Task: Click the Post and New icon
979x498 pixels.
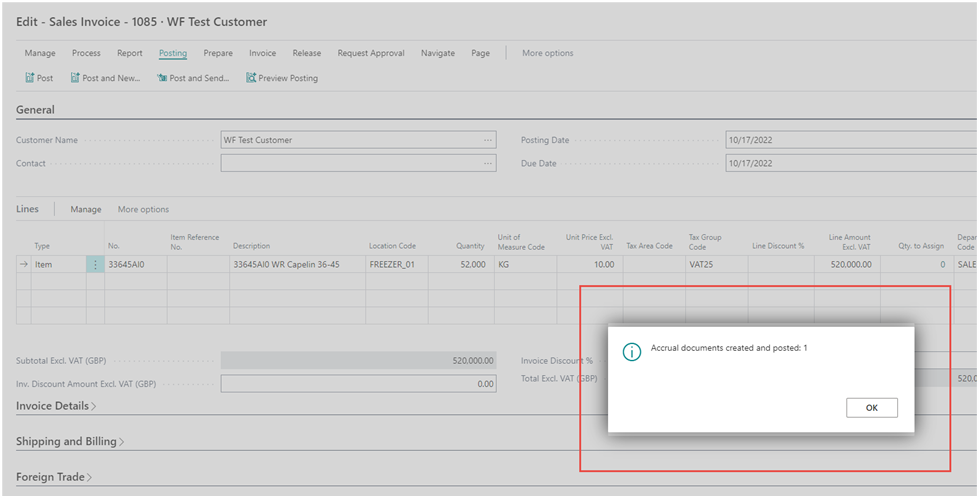Action: point(75,78)
